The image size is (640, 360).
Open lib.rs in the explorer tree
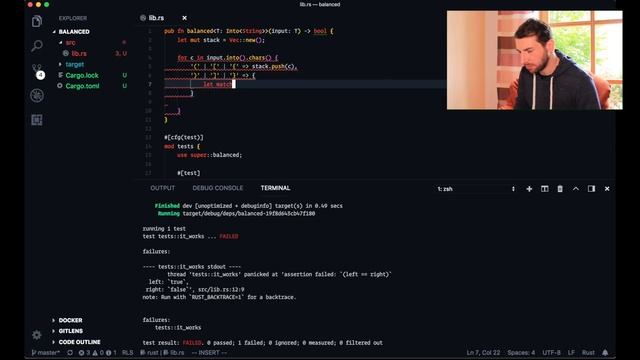pos(79,53)
